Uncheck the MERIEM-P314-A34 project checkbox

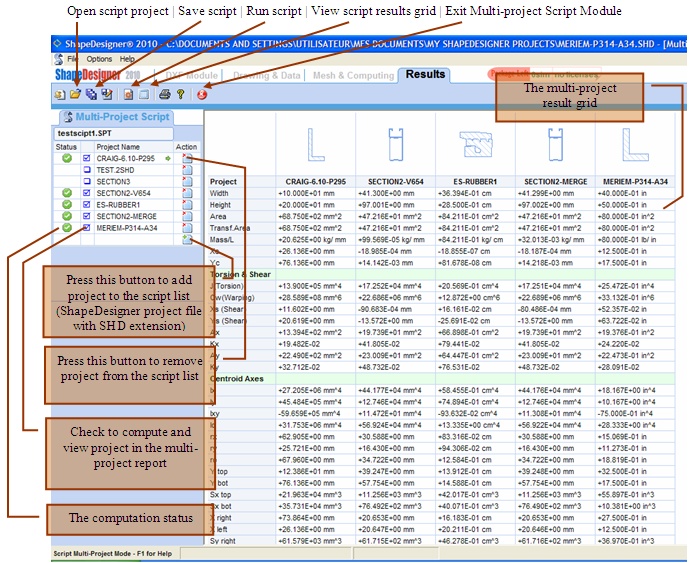[x=87, y=228]
